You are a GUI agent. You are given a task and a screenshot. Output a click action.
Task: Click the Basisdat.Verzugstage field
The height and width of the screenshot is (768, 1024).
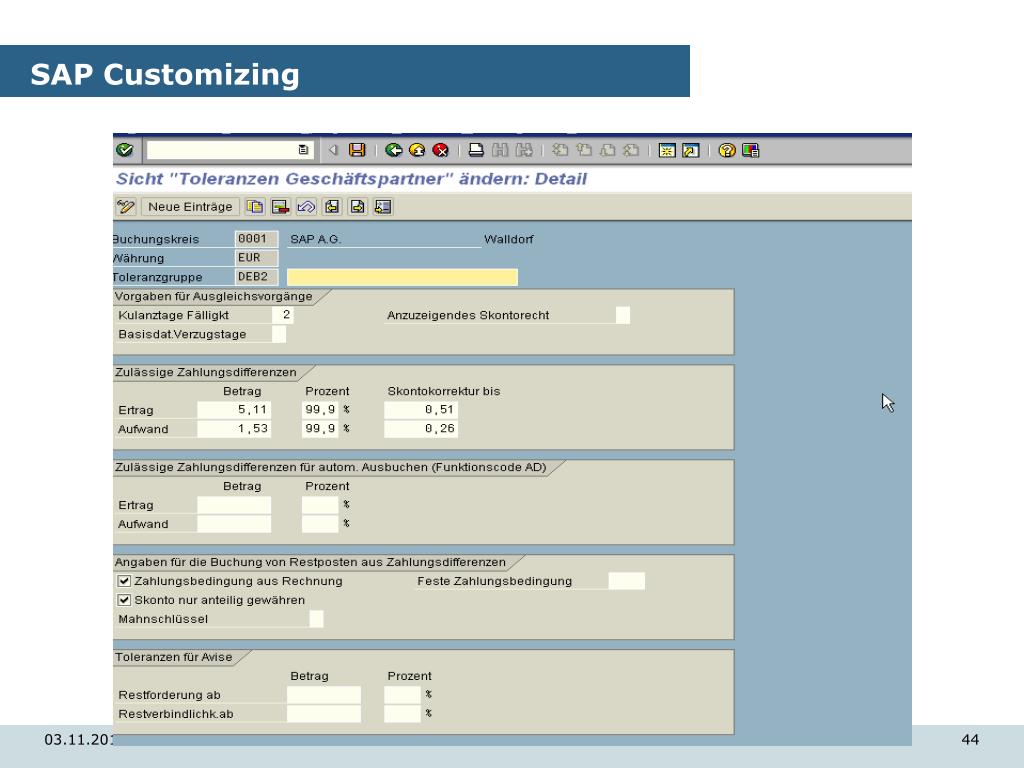click(279, 334)
